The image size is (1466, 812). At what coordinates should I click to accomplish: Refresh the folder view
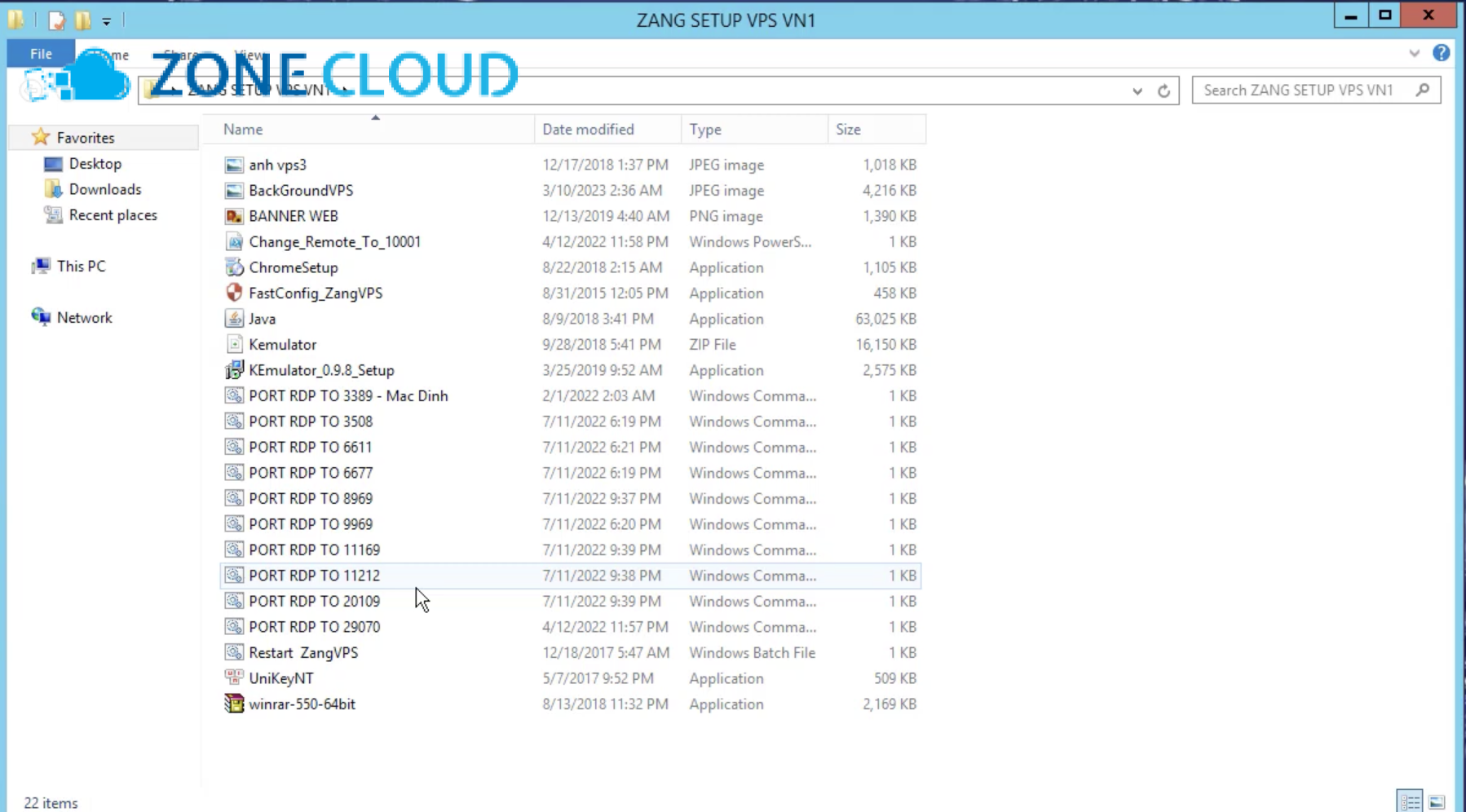click(x=1164, y=90)
